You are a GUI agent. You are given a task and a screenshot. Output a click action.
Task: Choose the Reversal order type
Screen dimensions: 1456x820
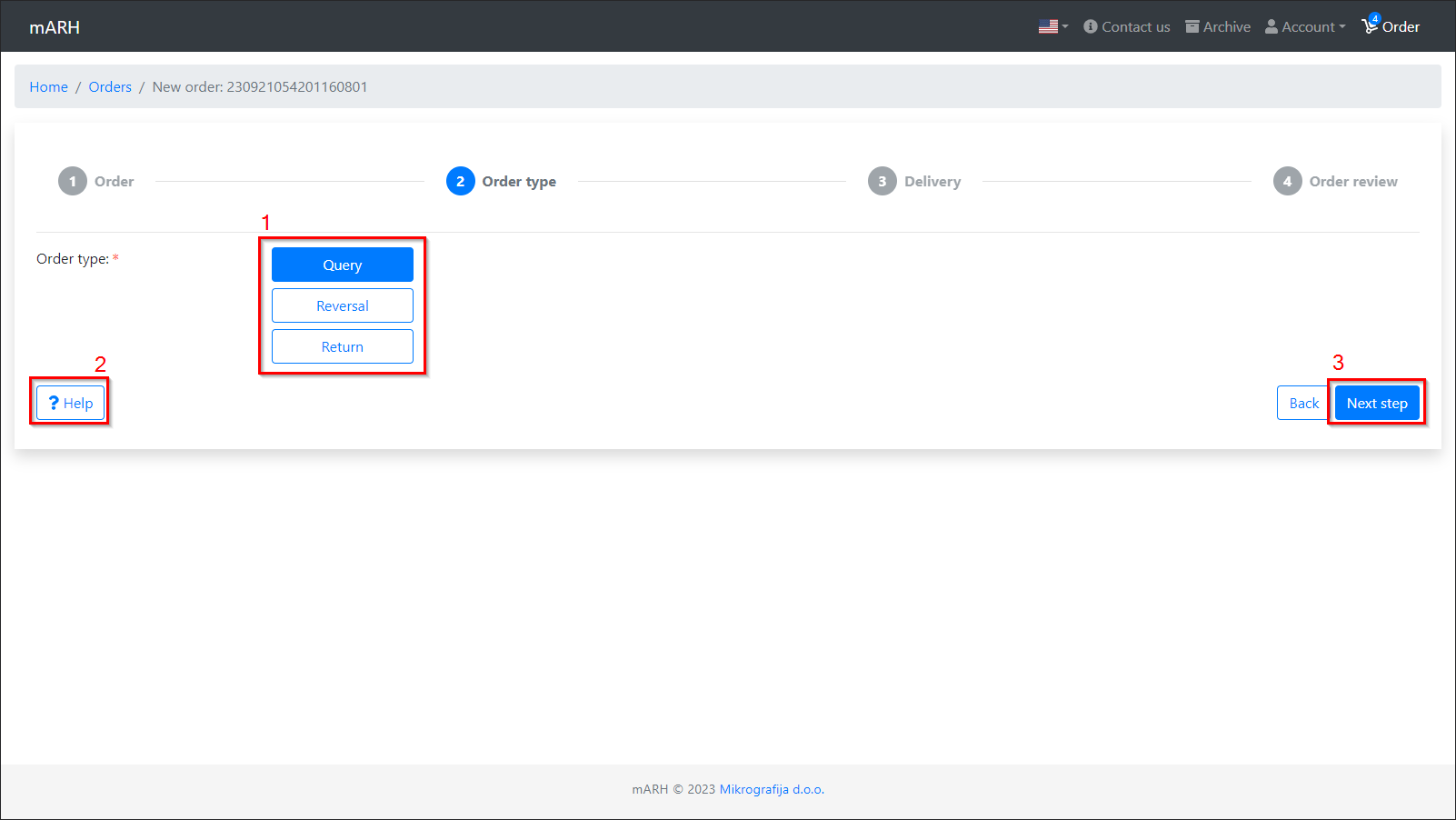(x=343, y=305)
